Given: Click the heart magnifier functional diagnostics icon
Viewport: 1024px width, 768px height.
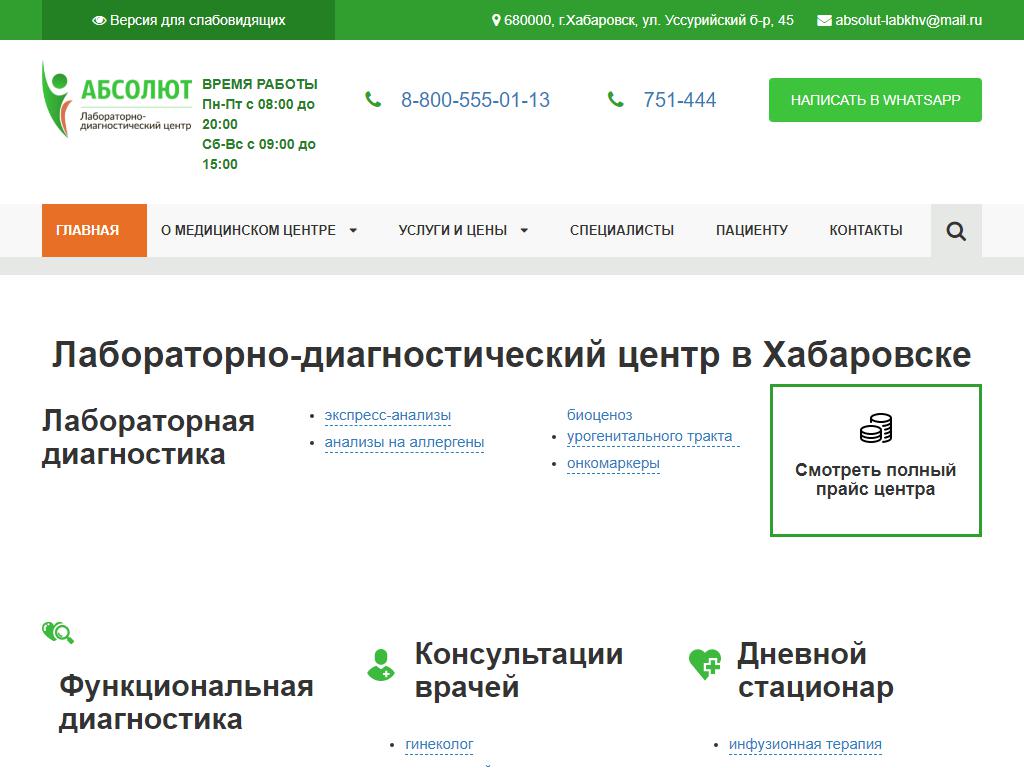Looking at the screenshot, I should point(57,632).
